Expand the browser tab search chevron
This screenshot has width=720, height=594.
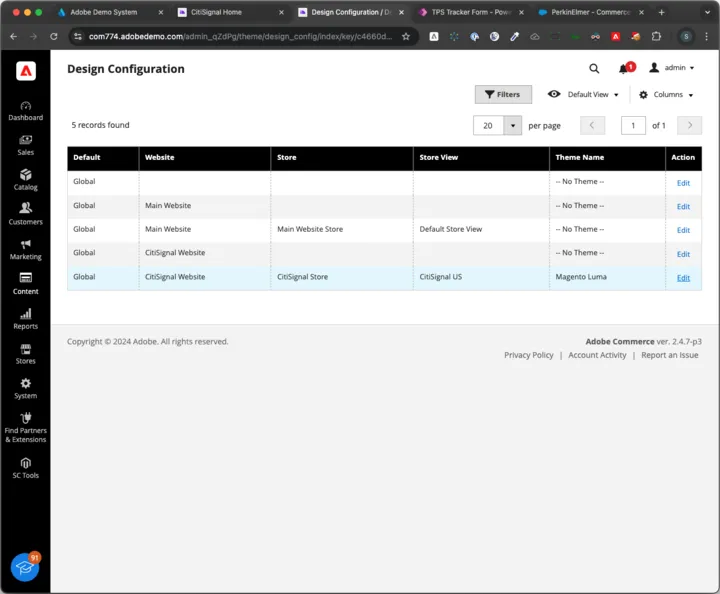click(x=708, y=12)
